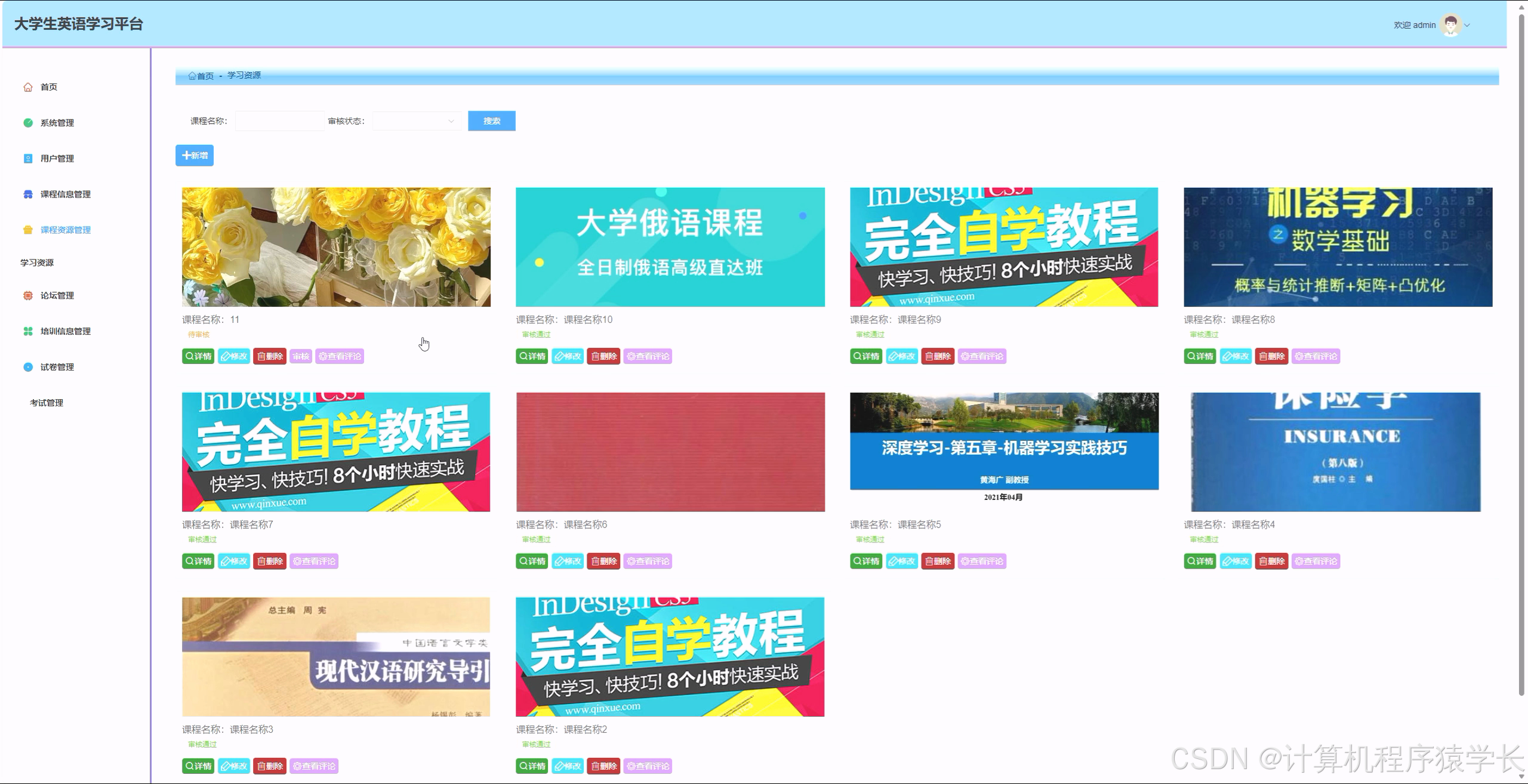The width and height of the screenshot is (1528, 784).
Task: Click the admin avatar in the header
Action: (1450, 24)
